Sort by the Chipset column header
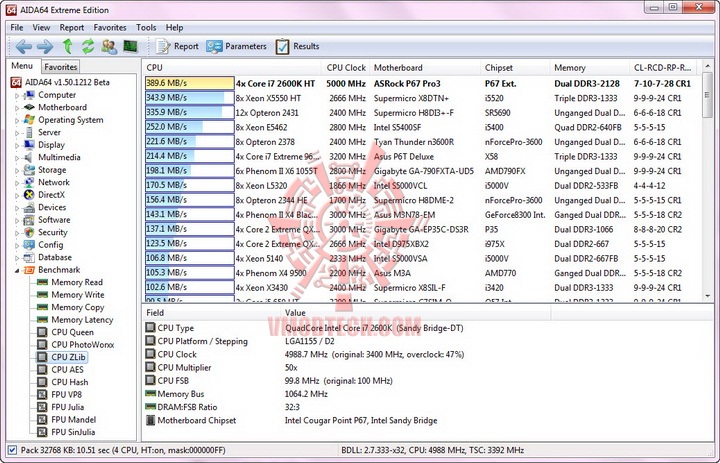 pyautogui.click(x=515, y=68)
